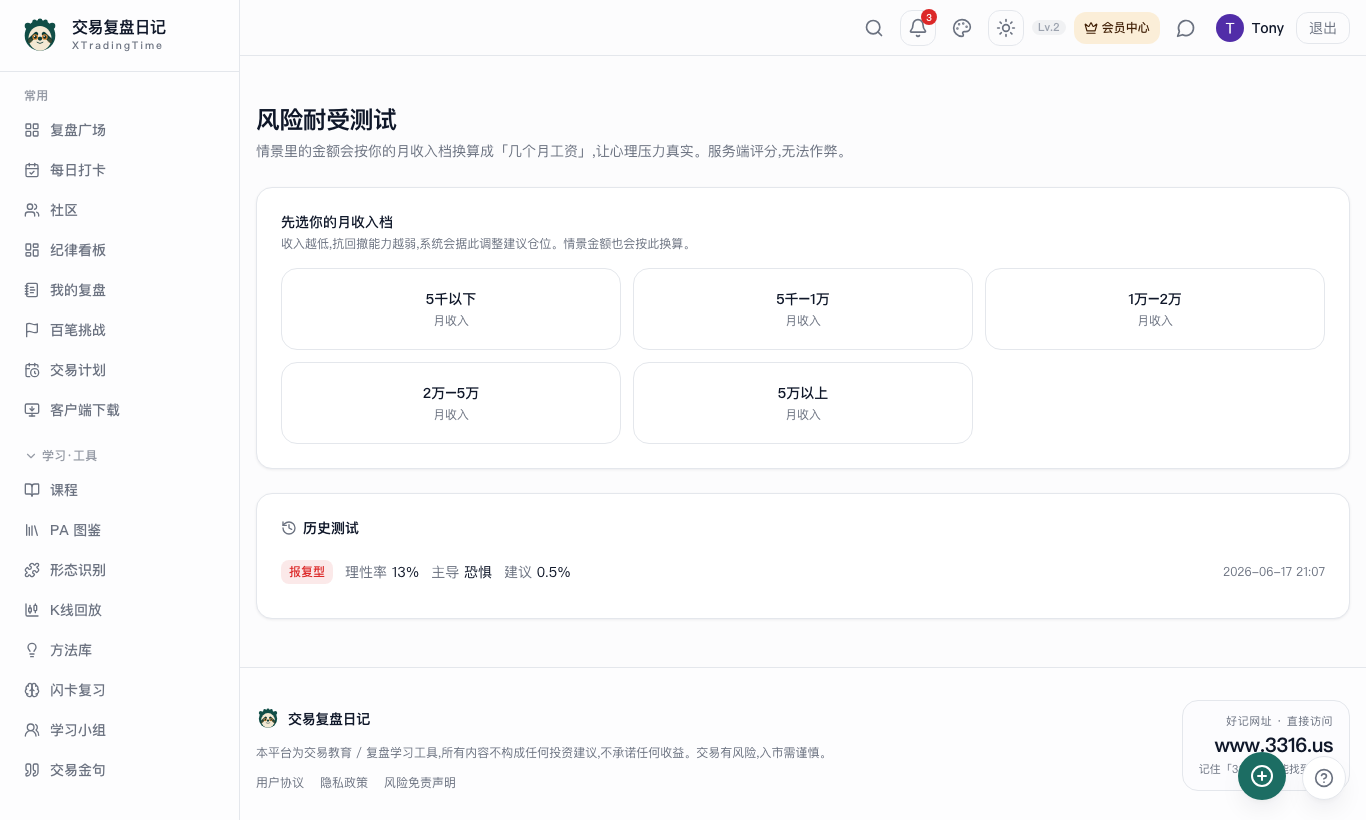Open 我的复盘 in the sidebar
The width and height of the screenshot is (1366, 820).
(119, 290)
